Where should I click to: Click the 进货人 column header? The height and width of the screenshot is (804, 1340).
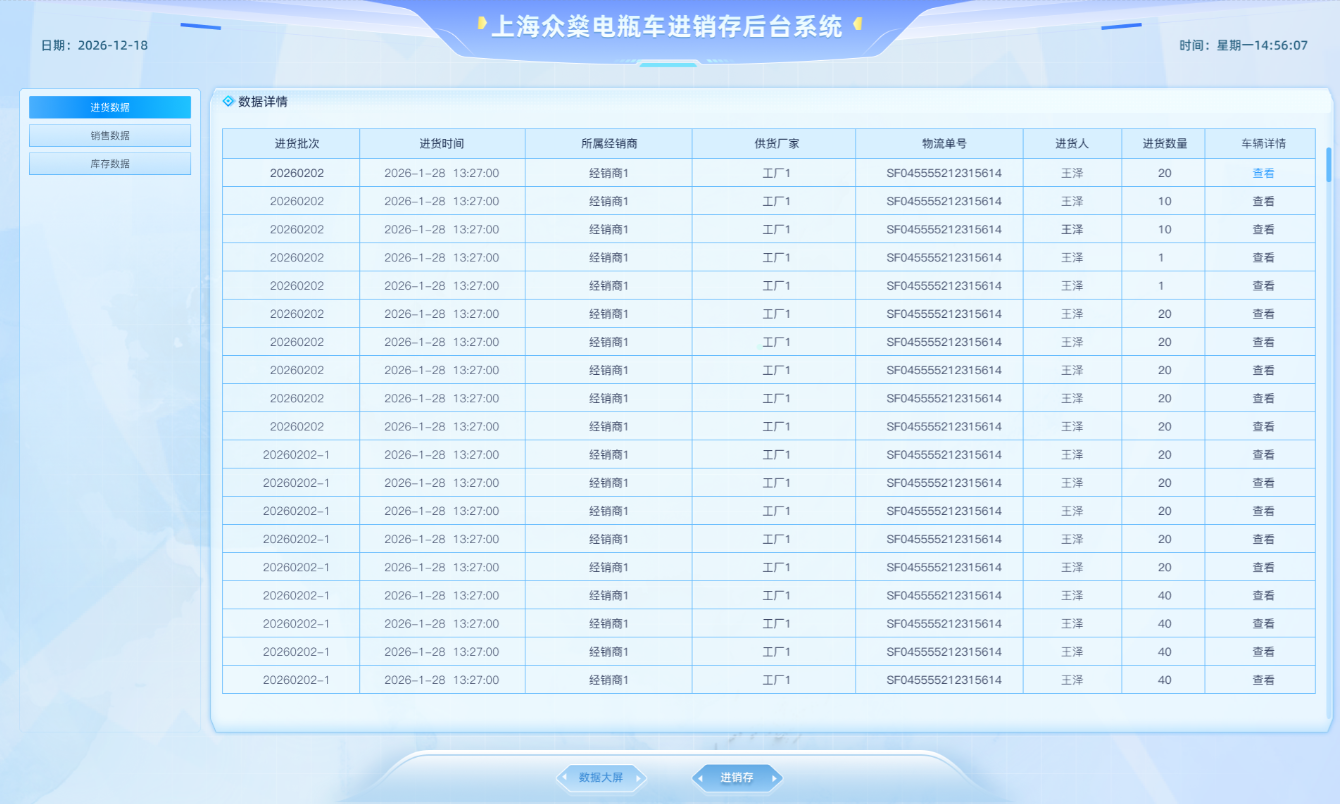point(1072,144)
